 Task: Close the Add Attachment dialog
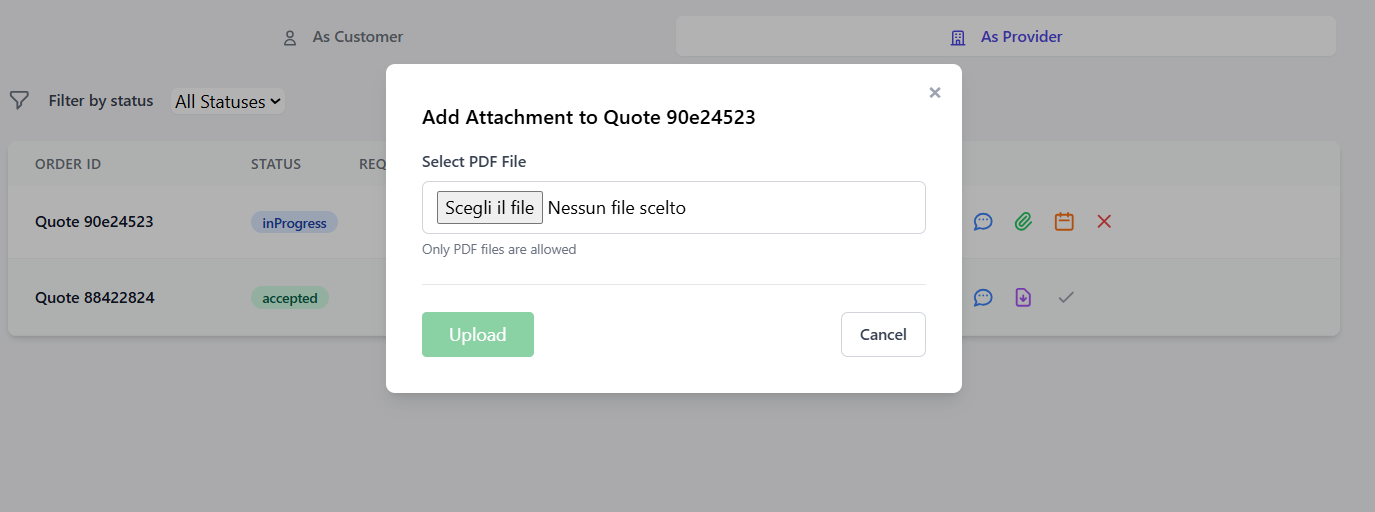point(935,93)
